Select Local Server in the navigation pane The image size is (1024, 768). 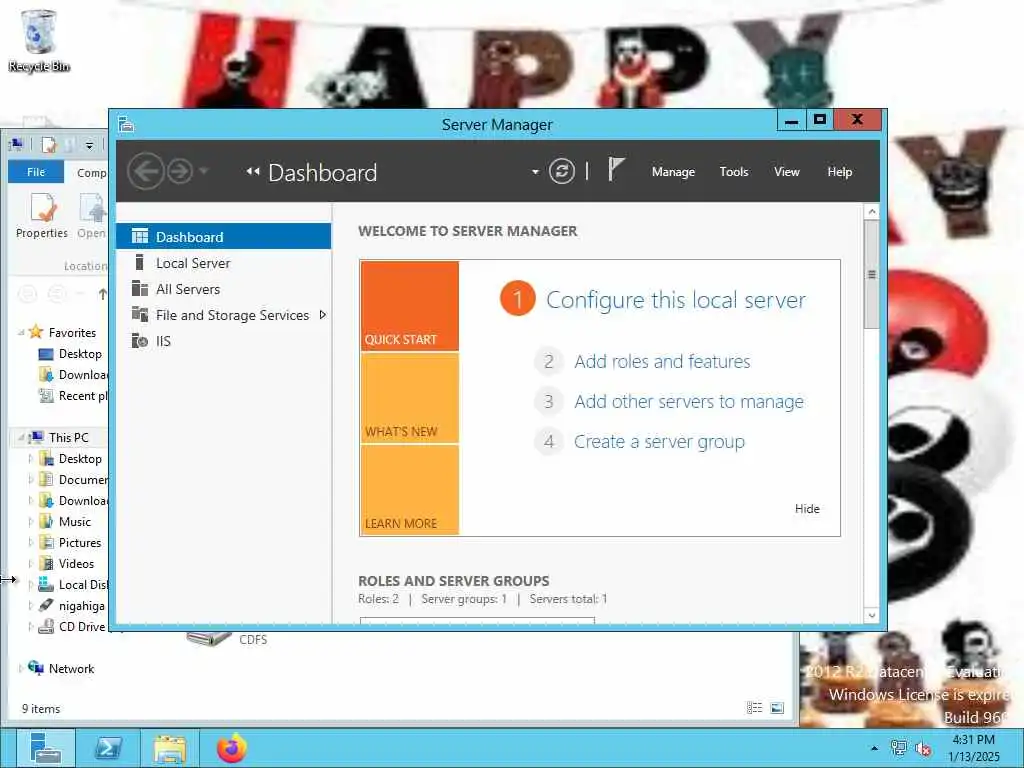click(223, 263)
